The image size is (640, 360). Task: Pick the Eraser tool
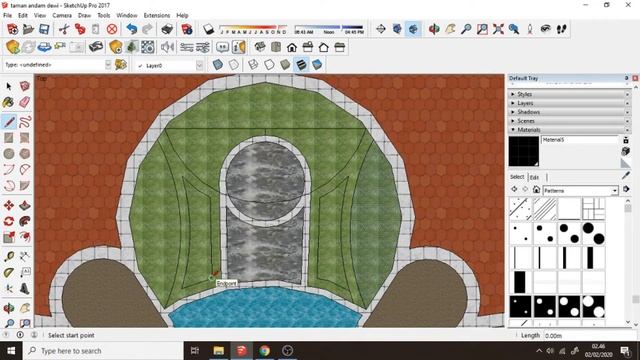24,102
